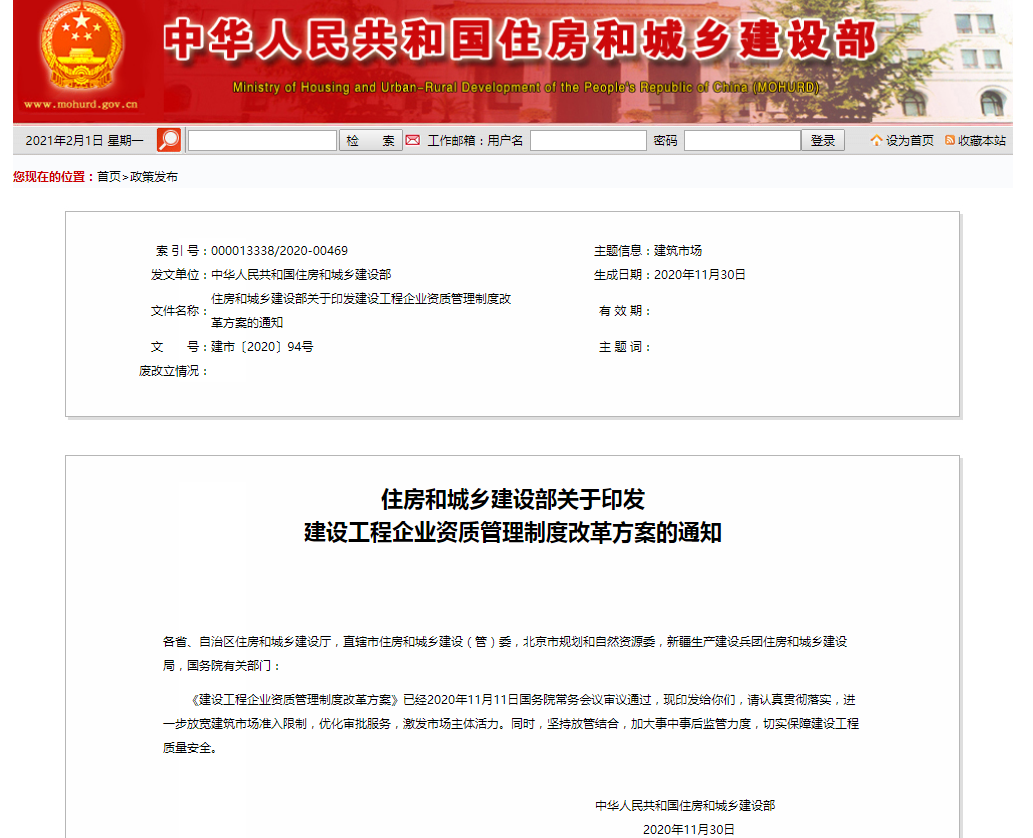The height and width of the screenshot is (838, 1033).
Task: Click the file name 住房和城乡建设部关于印发建设工程企业资质管理制度改 in metadata
Action: (x=361, y=298)
